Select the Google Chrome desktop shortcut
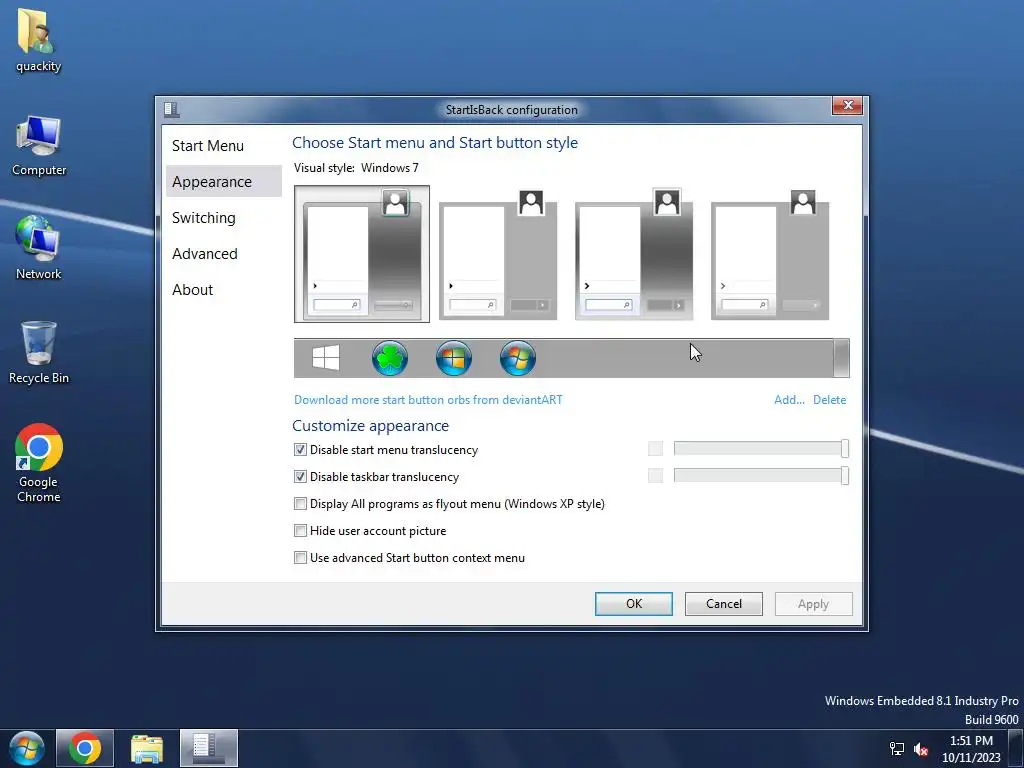Screen dimensions: 1024x768 pyautogui.click(x=39, y=463)
